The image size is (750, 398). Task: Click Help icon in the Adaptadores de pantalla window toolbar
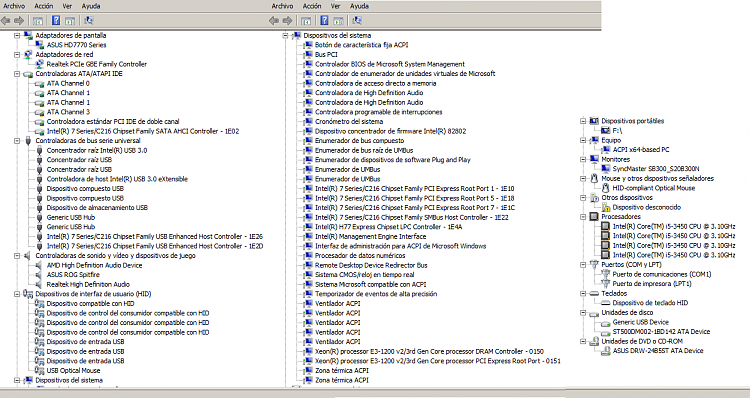56,21
